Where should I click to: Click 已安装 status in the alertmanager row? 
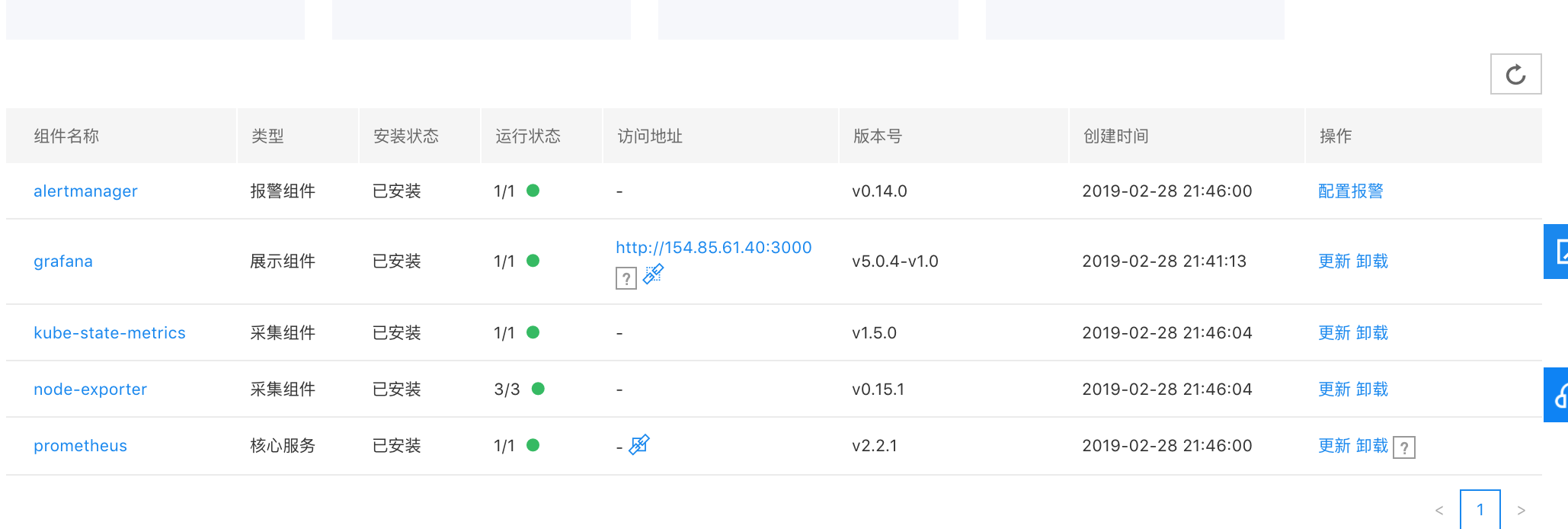tap(397, 191)
